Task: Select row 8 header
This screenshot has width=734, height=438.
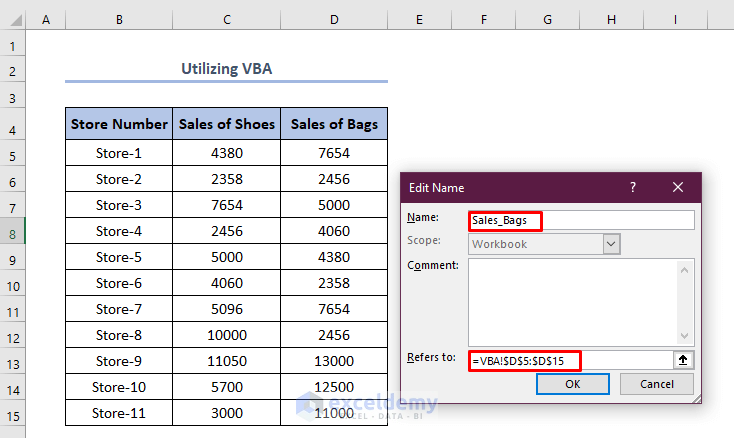Action: click(13, 231)
